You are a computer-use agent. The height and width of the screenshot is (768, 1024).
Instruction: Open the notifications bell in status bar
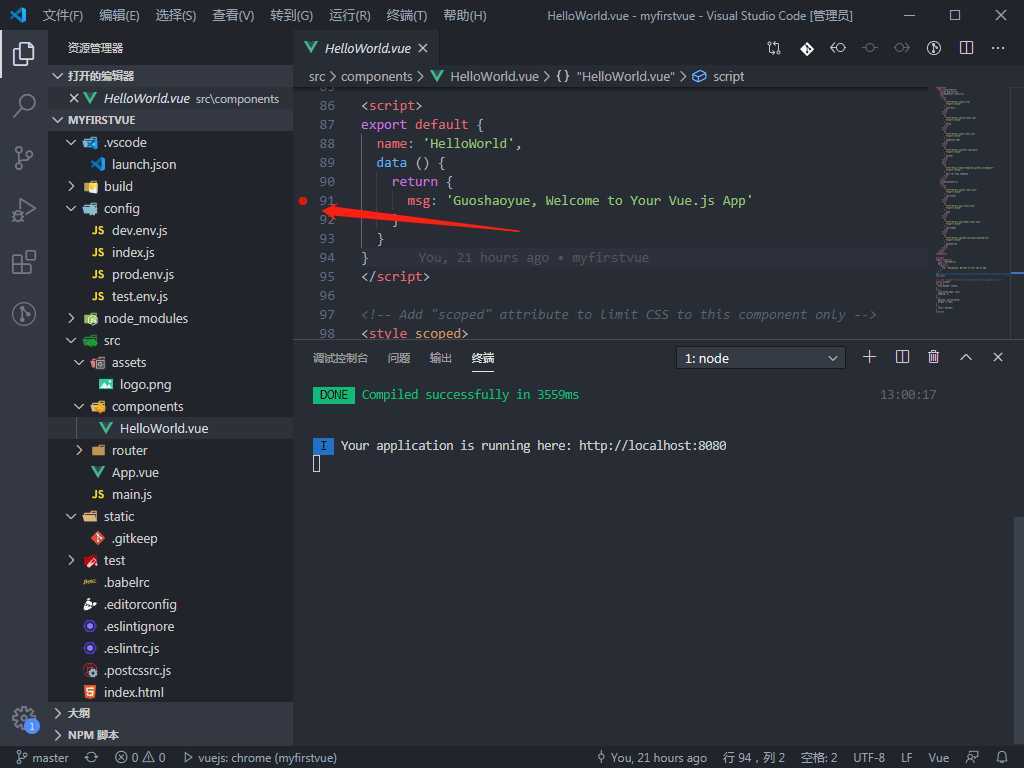[x=1002, y=757]
